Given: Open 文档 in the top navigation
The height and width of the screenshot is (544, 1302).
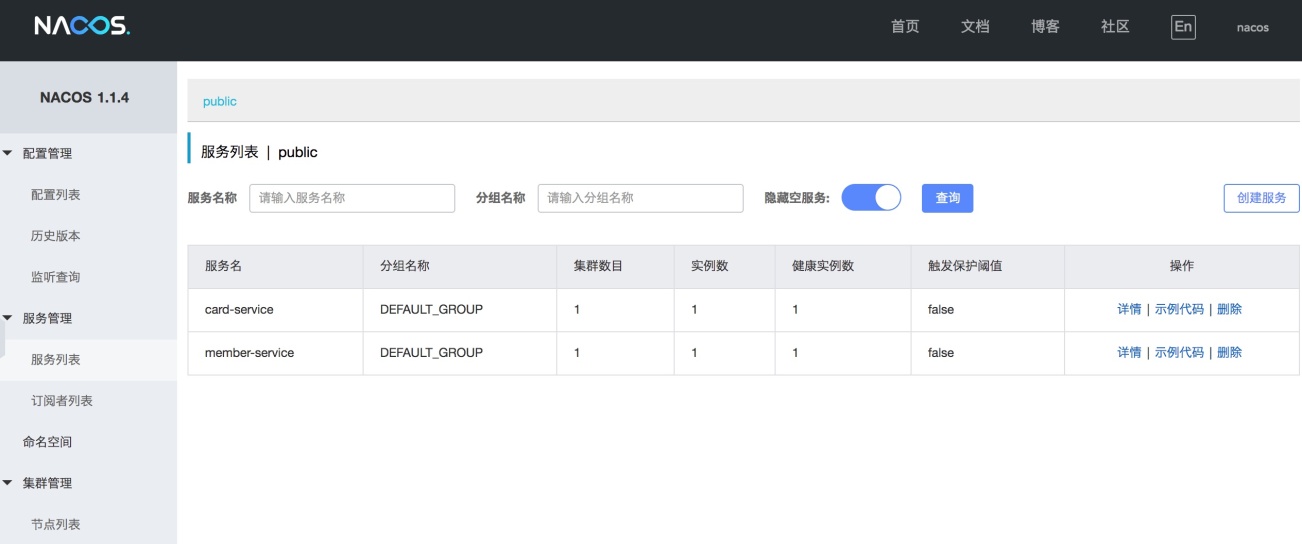Looking at the screenshot, I should (x=975, y=27).
